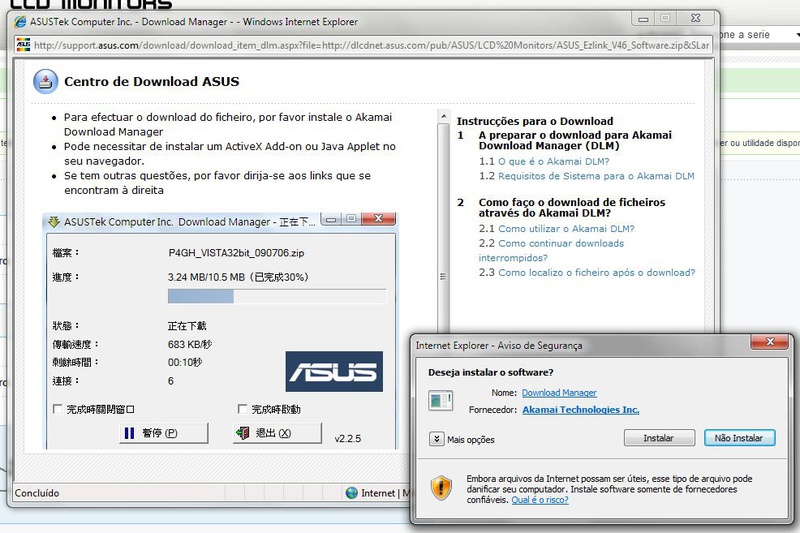This screenshot has height=533, width=800.
Task: Close the Download Manager progress window
Action: point(378,219)
